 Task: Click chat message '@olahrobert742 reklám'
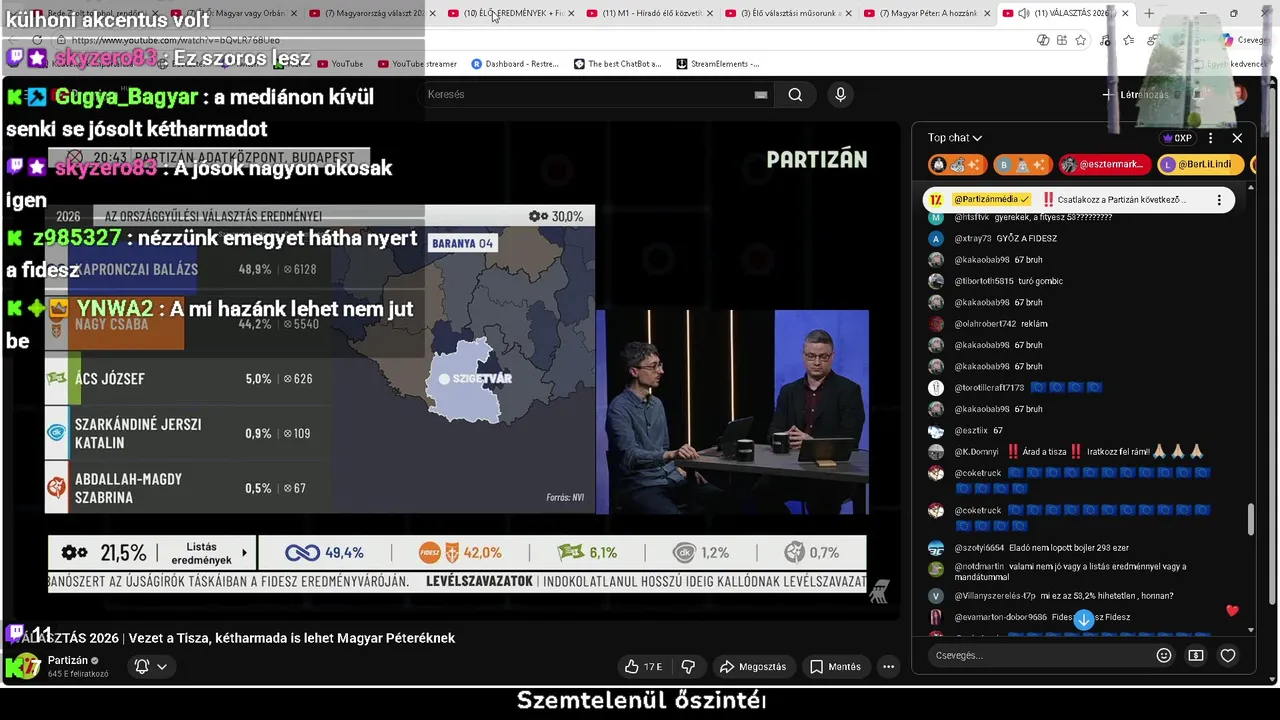[1000, 324]
